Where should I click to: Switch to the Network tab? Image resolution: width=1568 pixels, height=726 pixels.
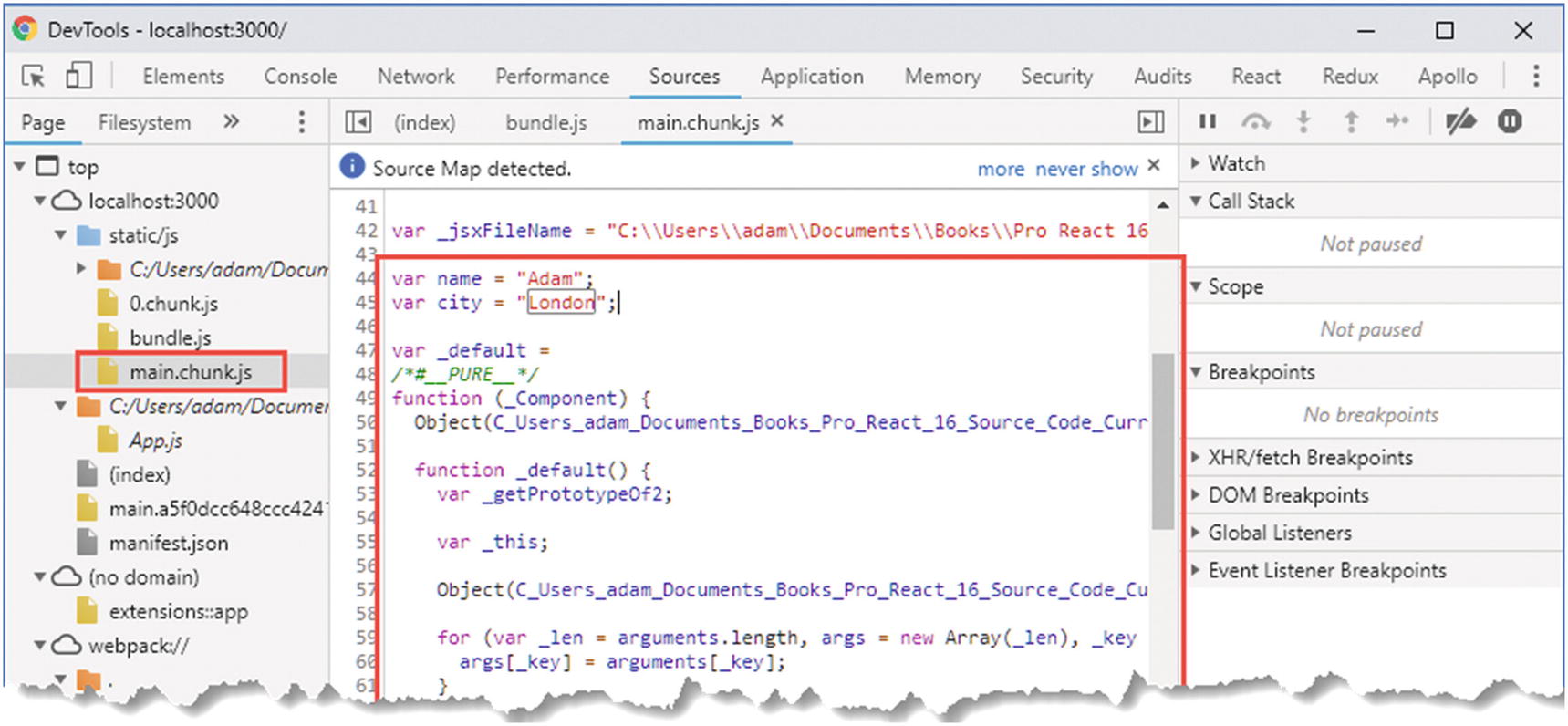[x=416, y=77]
